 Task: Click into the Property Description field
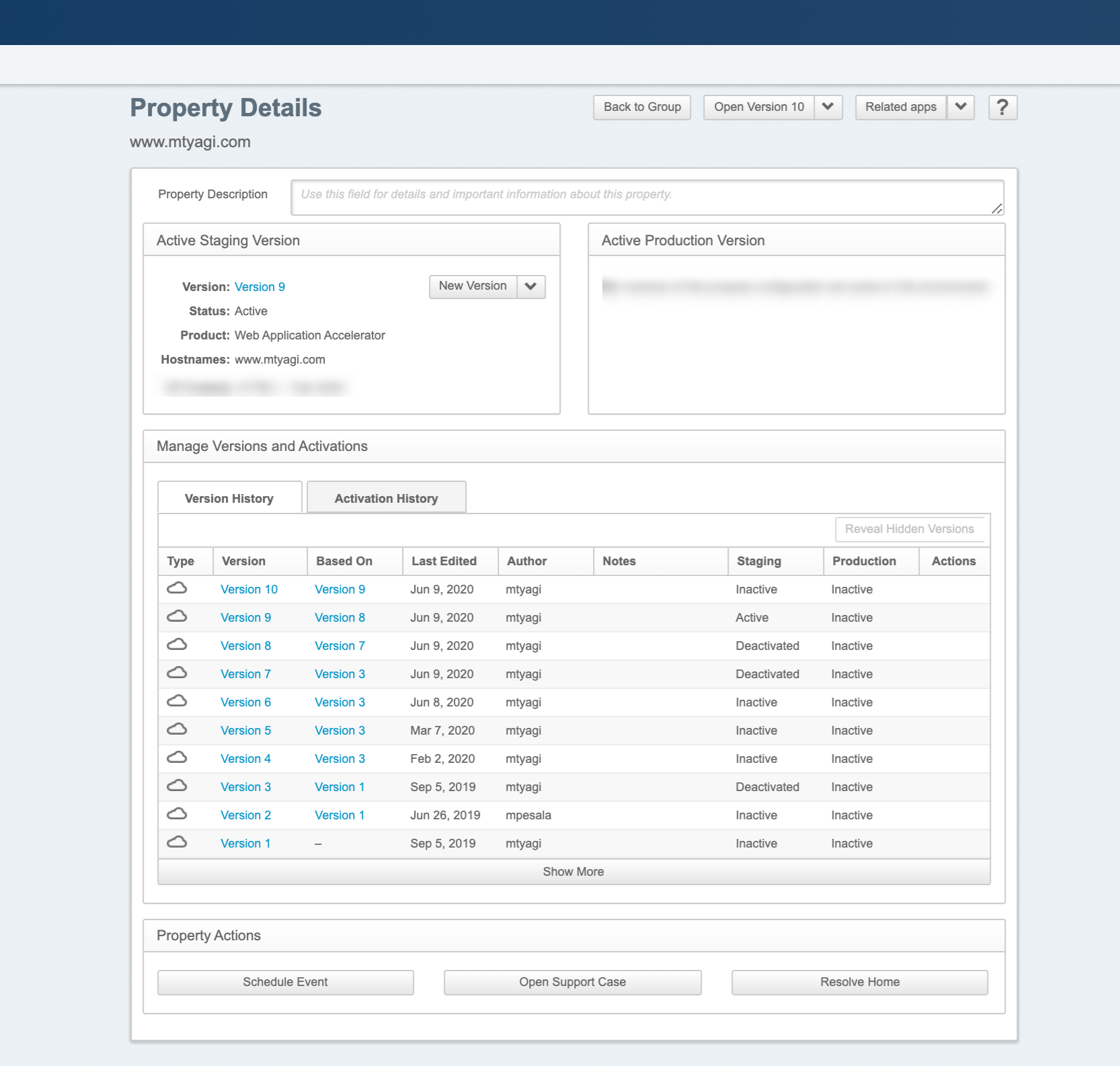tap(645, 198)
